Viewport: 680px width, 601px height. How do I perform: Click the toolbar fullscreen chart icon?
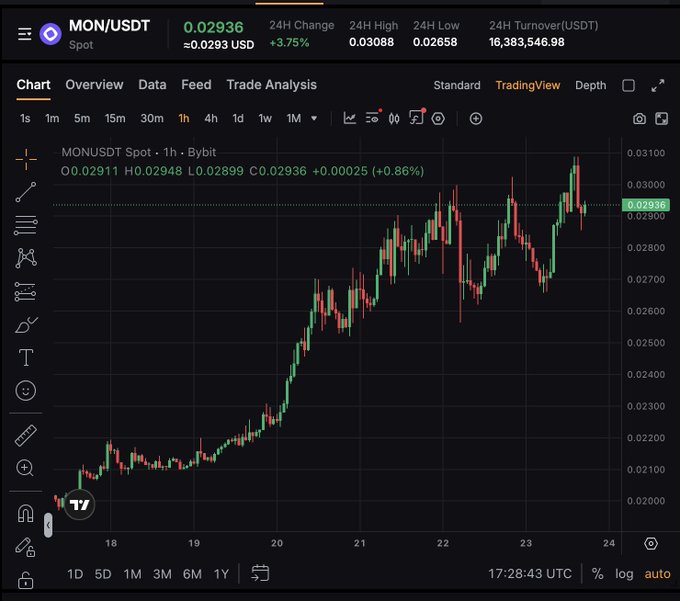pos(661,118)
